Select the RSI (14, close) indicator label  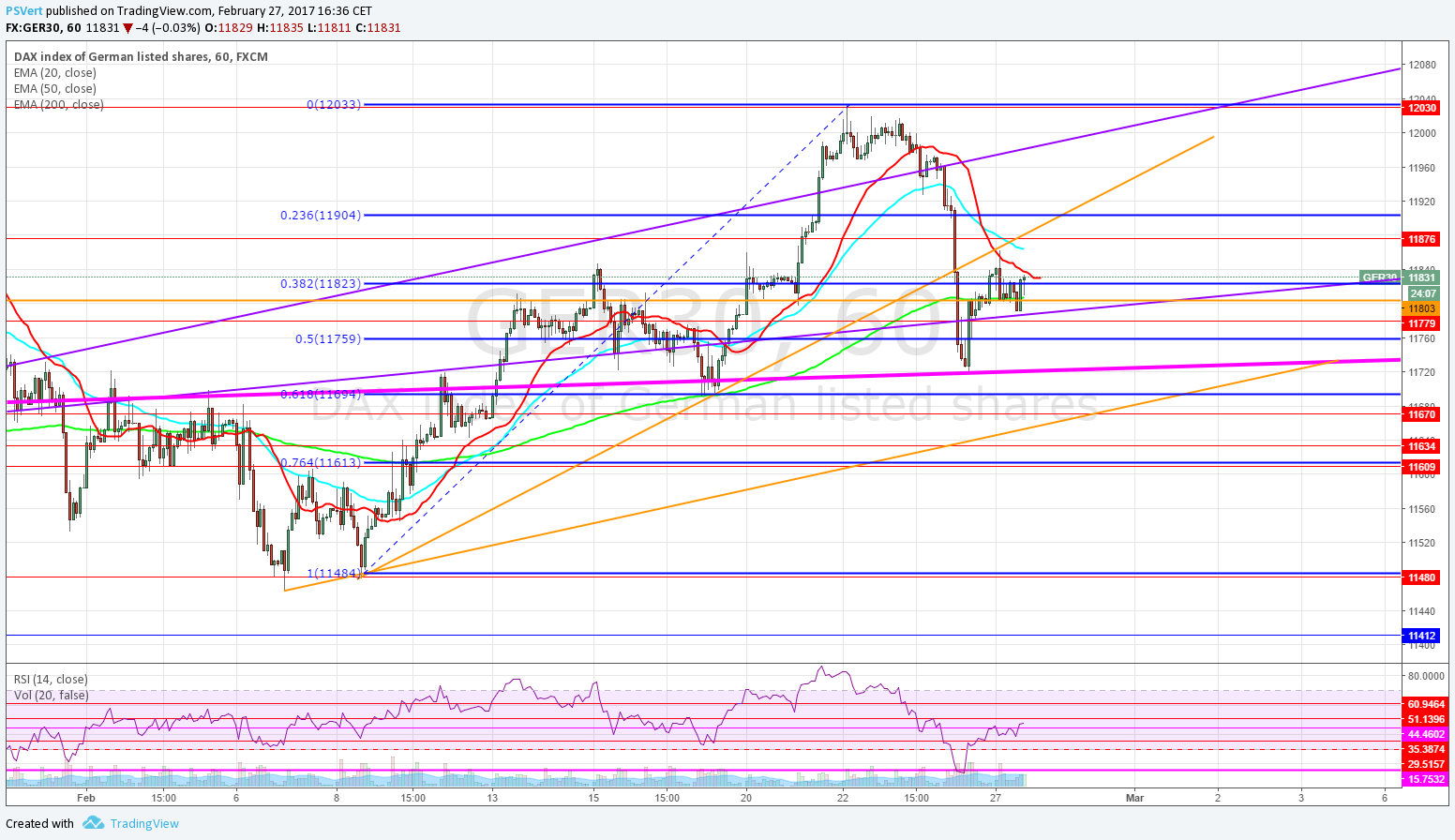tap(51, 679)
